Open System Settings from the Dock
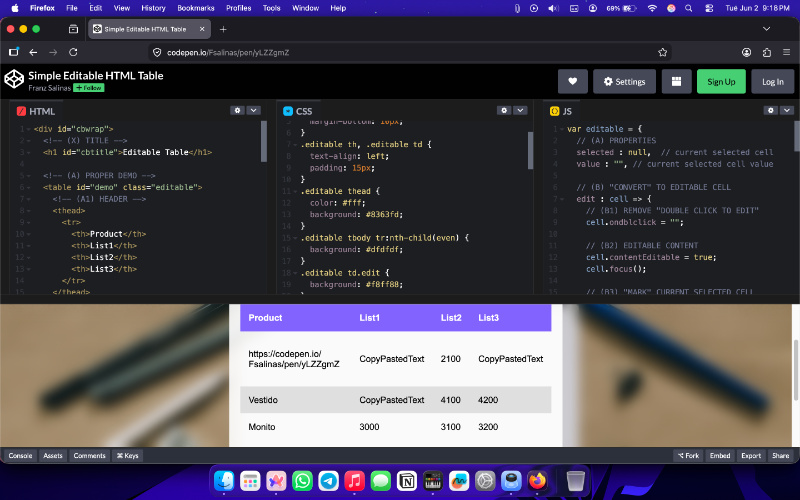800x500 pixels. pyautogui.click(x=485, y=480)
